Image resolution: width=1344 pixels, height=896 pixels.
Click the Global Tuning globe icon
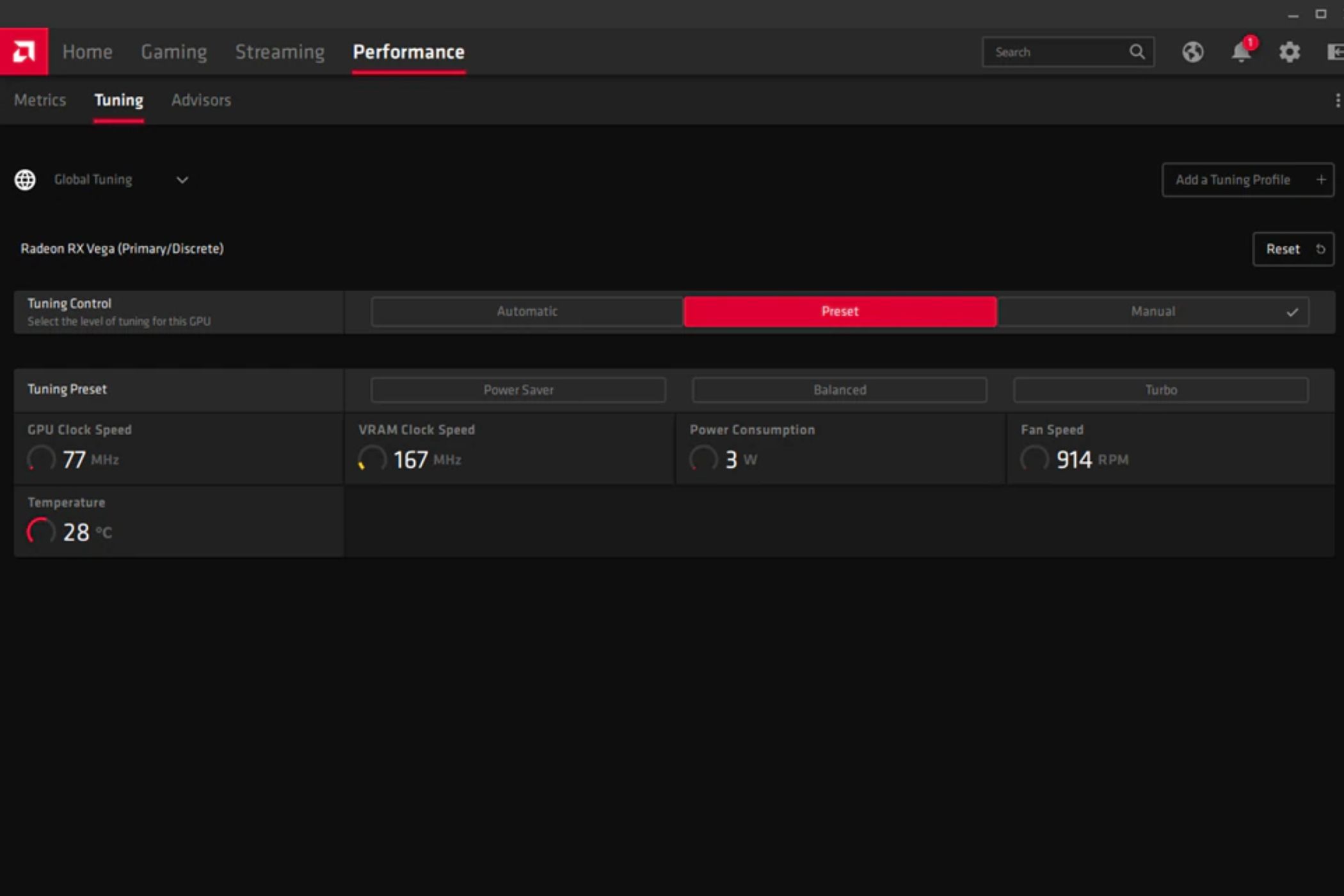point(25,180)
